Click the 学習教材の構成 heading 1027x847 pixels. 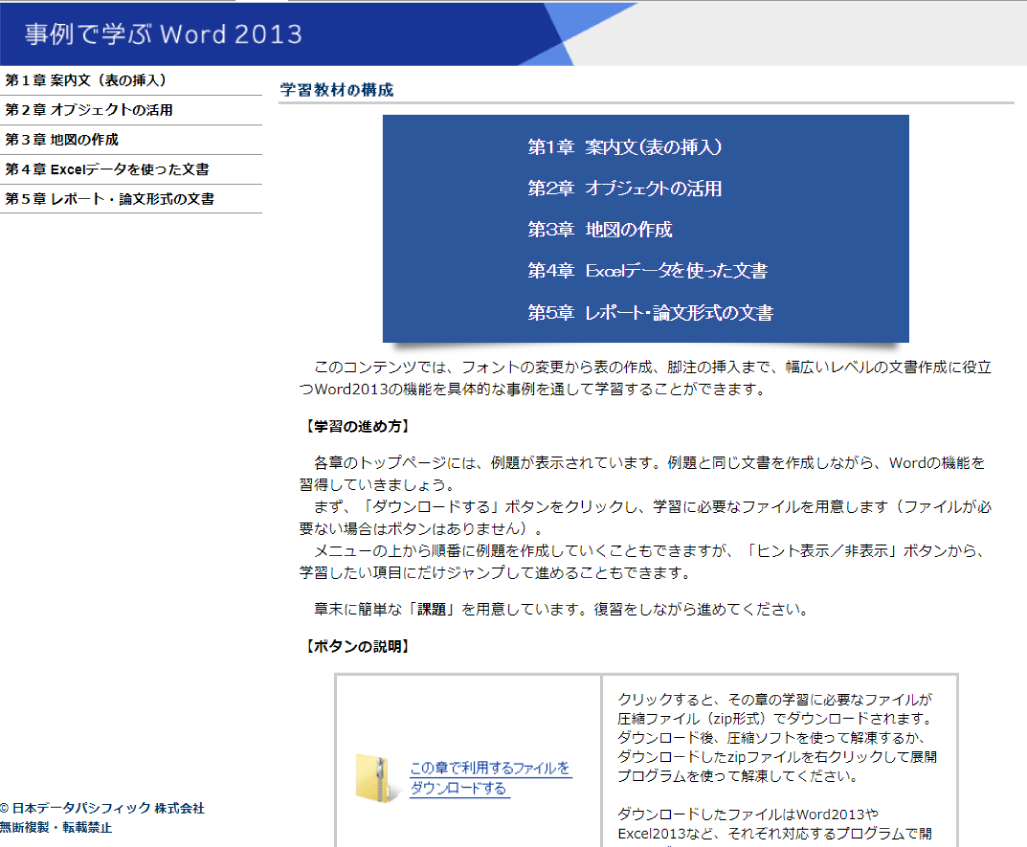pyautogui.click(x=337, y=90)
